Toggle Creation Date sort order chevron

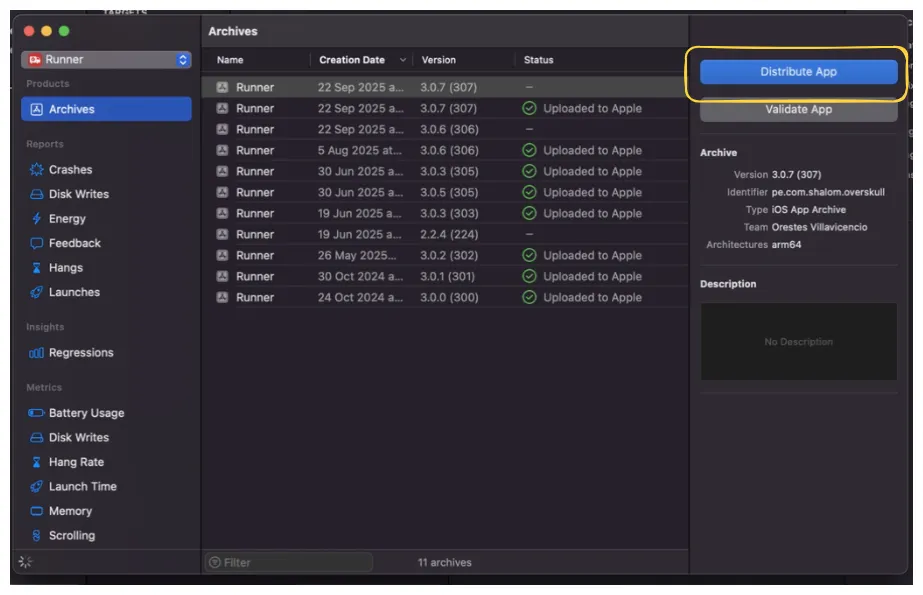click(403, 60)
